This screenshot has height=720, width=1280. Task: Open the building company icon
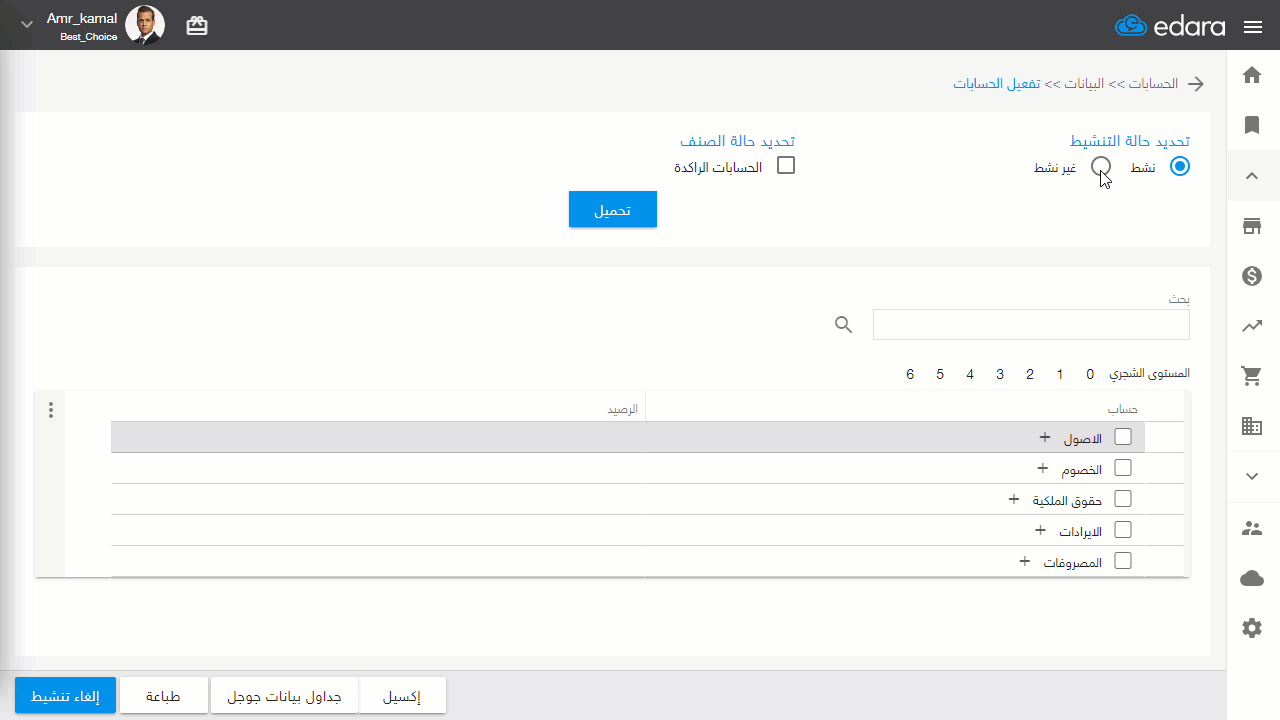click(1251, 426)
